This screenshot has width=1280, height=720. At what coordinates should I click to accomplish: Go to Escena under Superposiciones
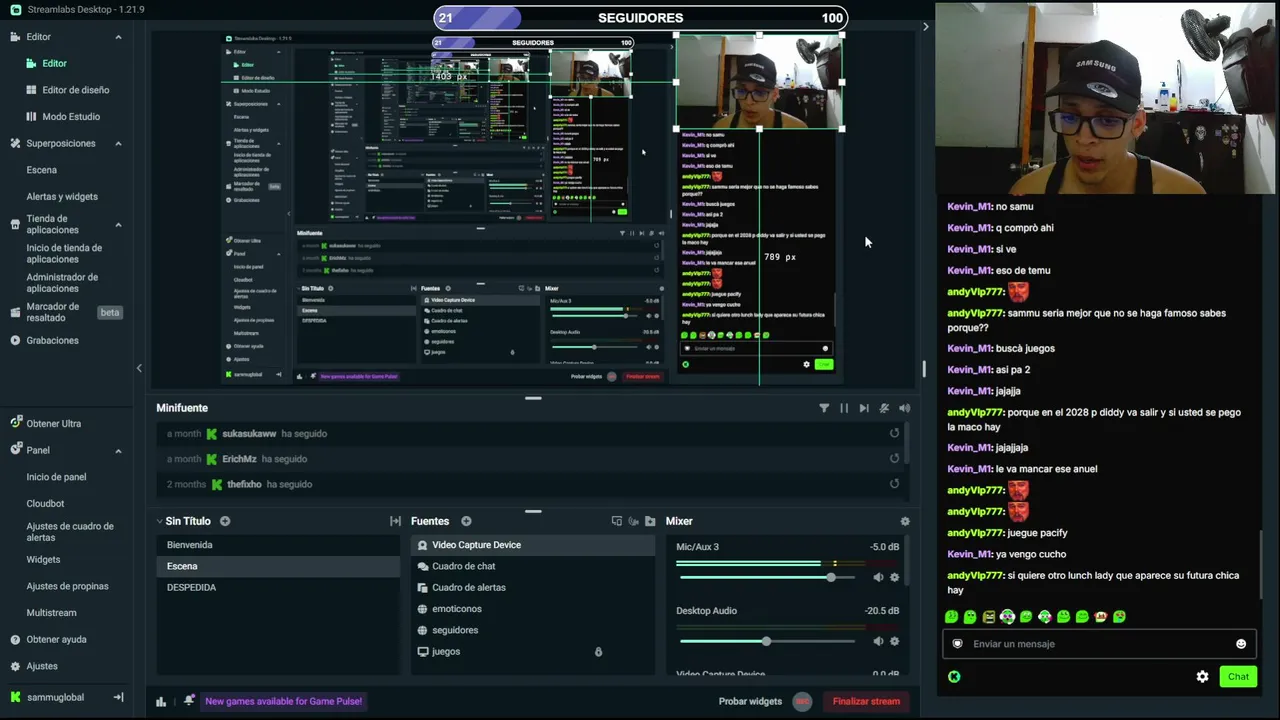click(41, 170)
